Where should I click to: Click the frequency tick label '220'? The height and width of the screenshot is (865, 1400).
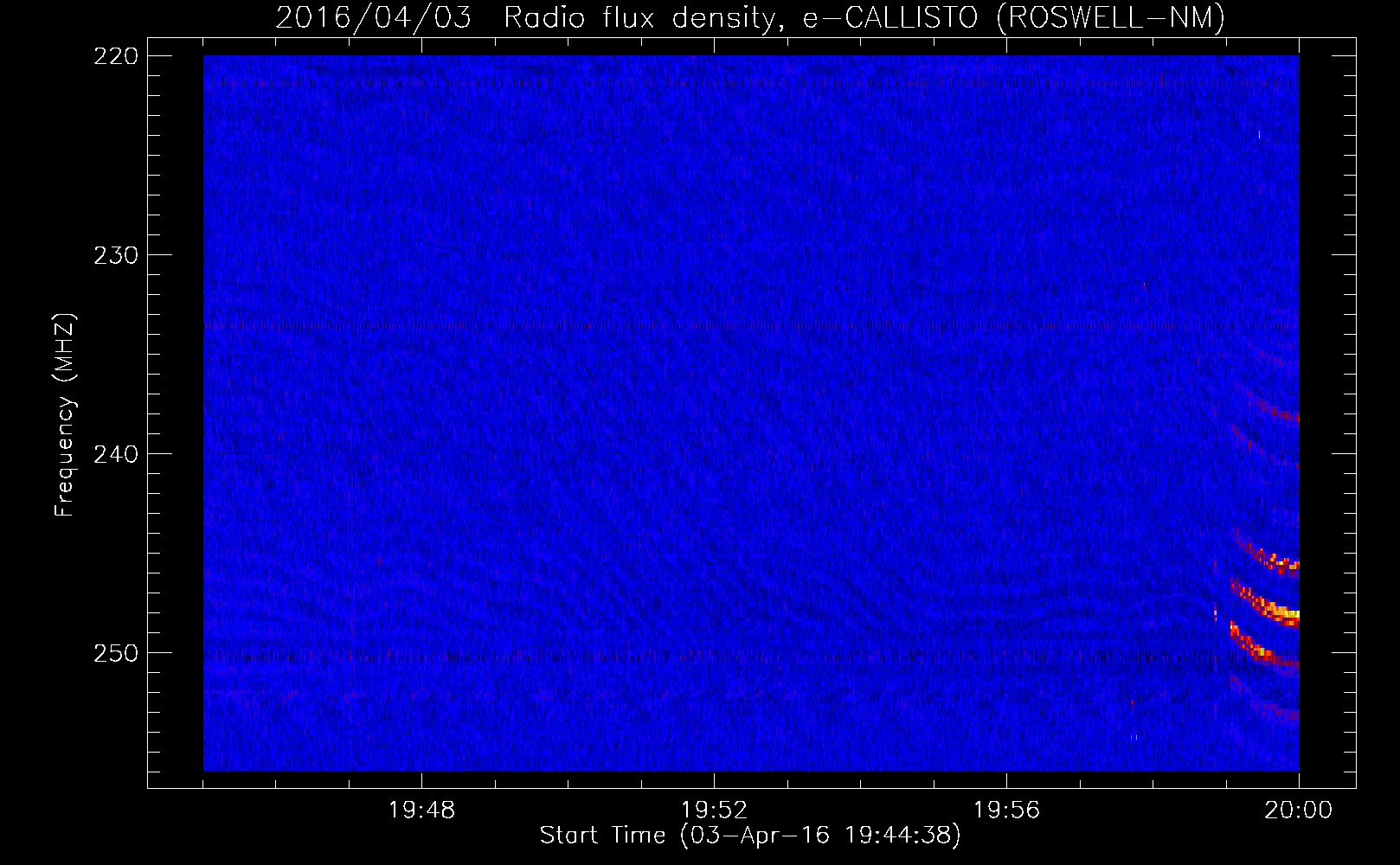click(x=115, y=56)
